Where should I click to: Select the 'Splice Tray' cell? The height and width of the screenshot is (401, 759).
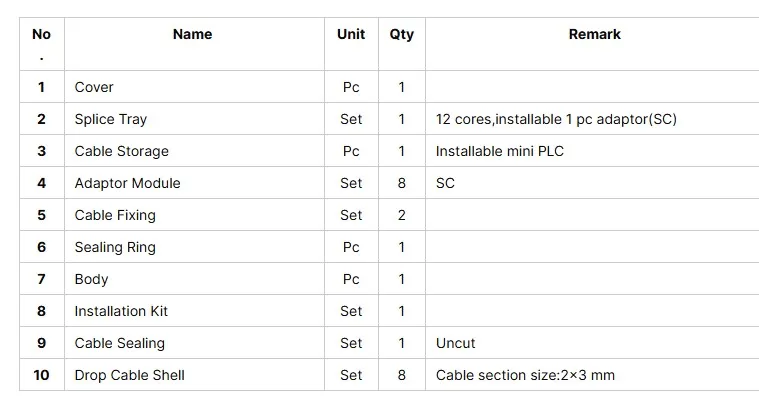(110, 119)
